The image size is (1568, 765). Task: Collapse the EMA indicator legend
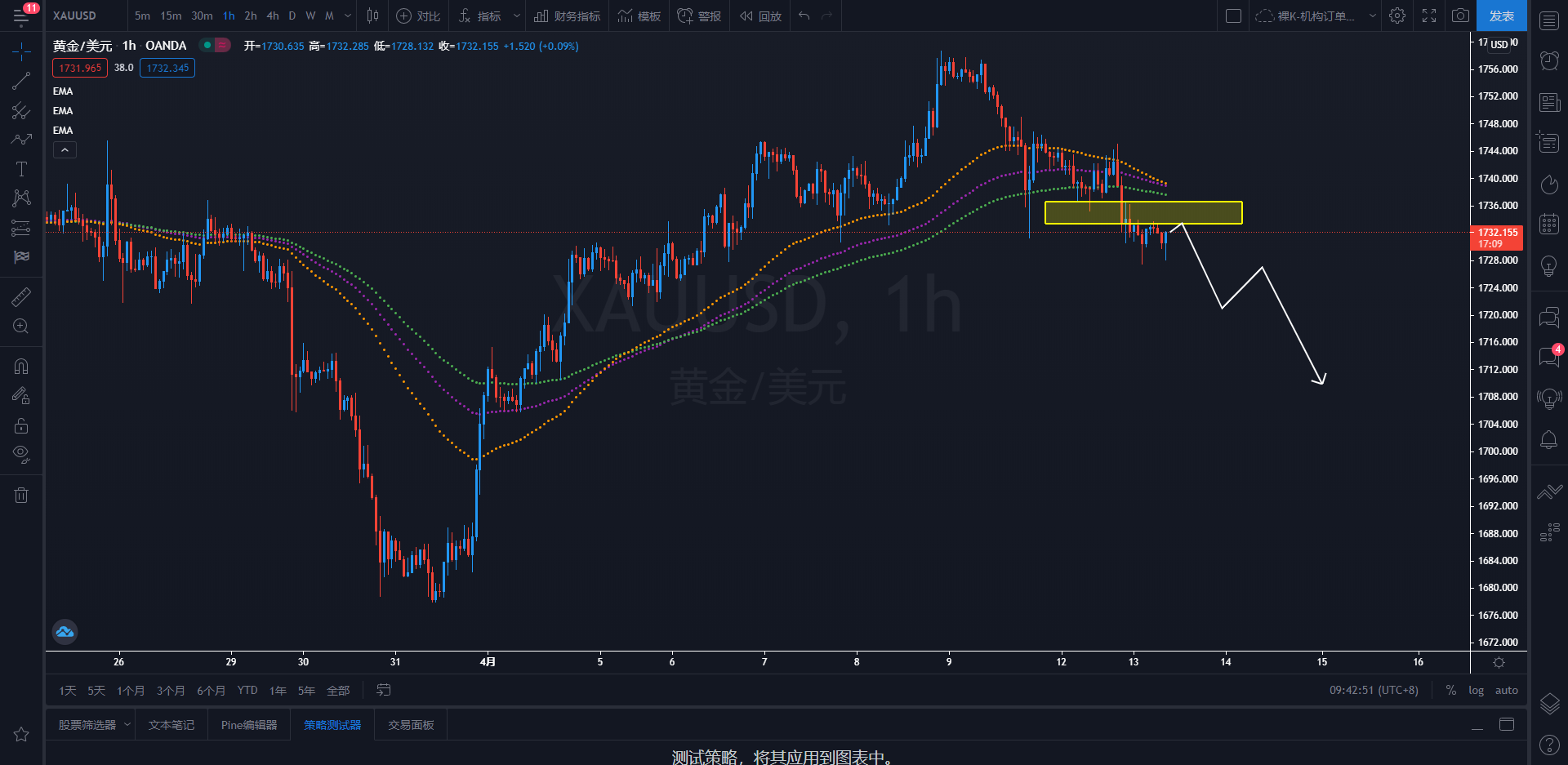[65, 149]
